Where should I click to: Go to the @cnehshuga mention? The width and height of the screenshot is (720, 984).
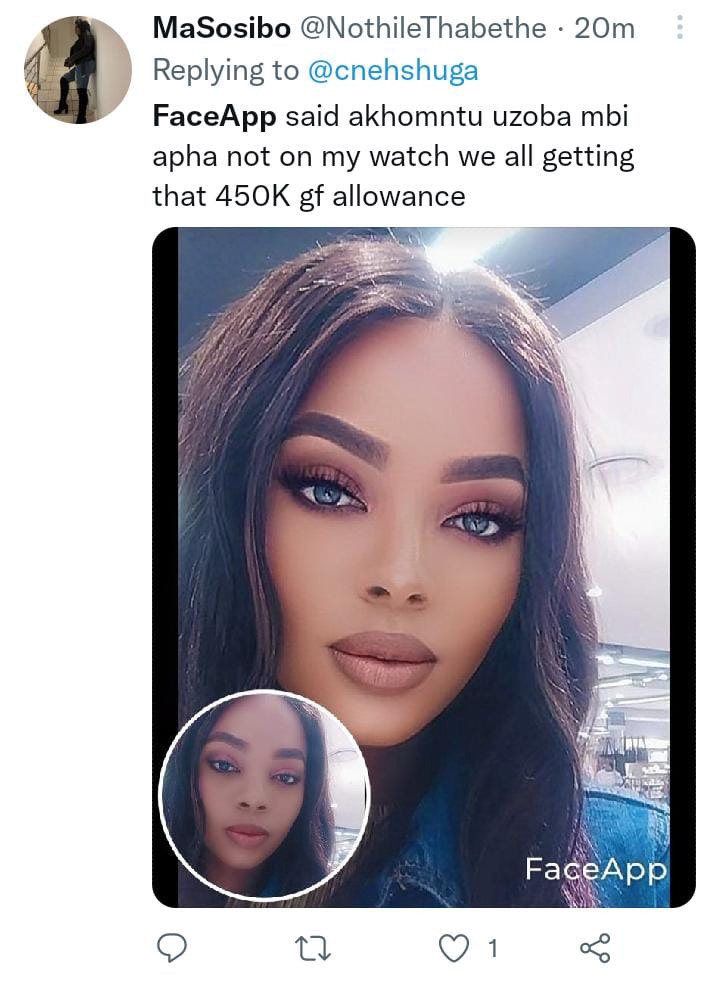pos(393,71)
